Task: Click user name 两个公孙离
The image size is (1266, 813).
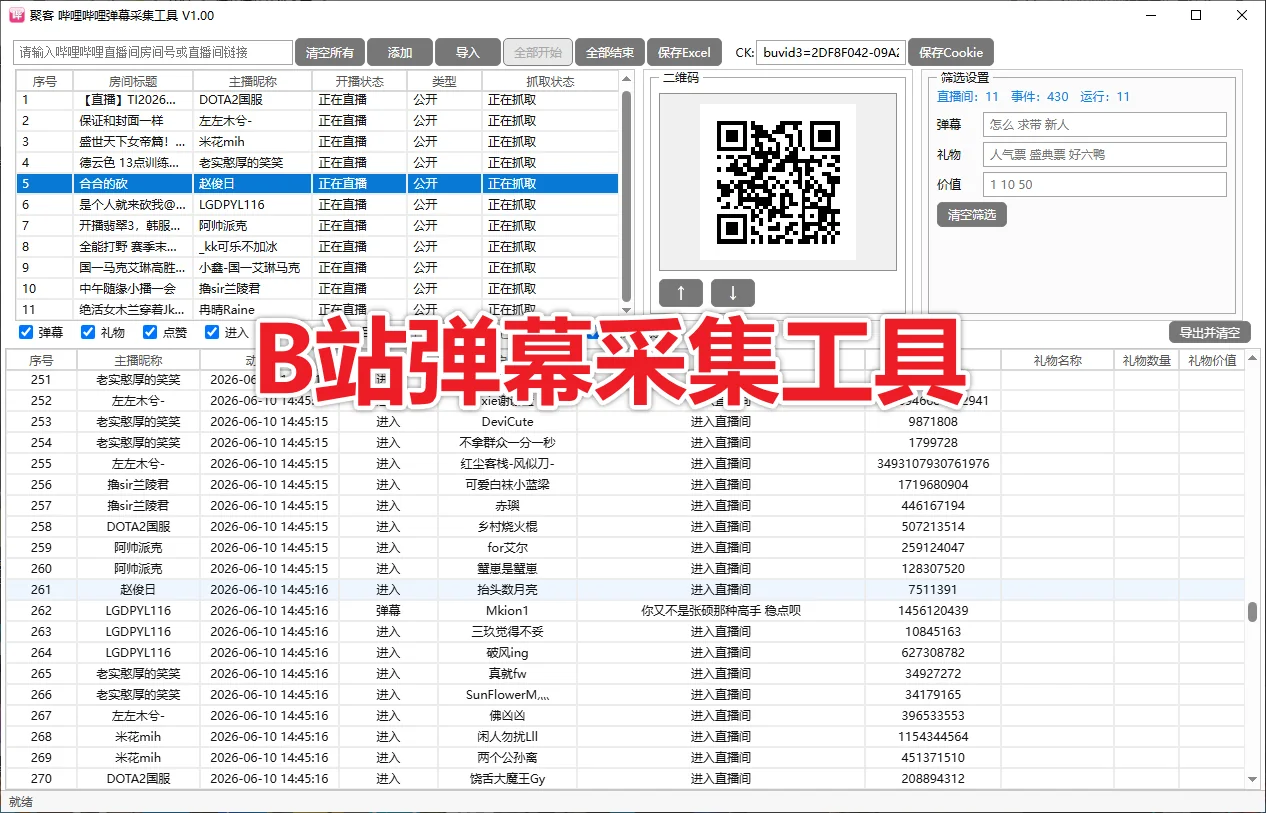Action: [507, 757]
